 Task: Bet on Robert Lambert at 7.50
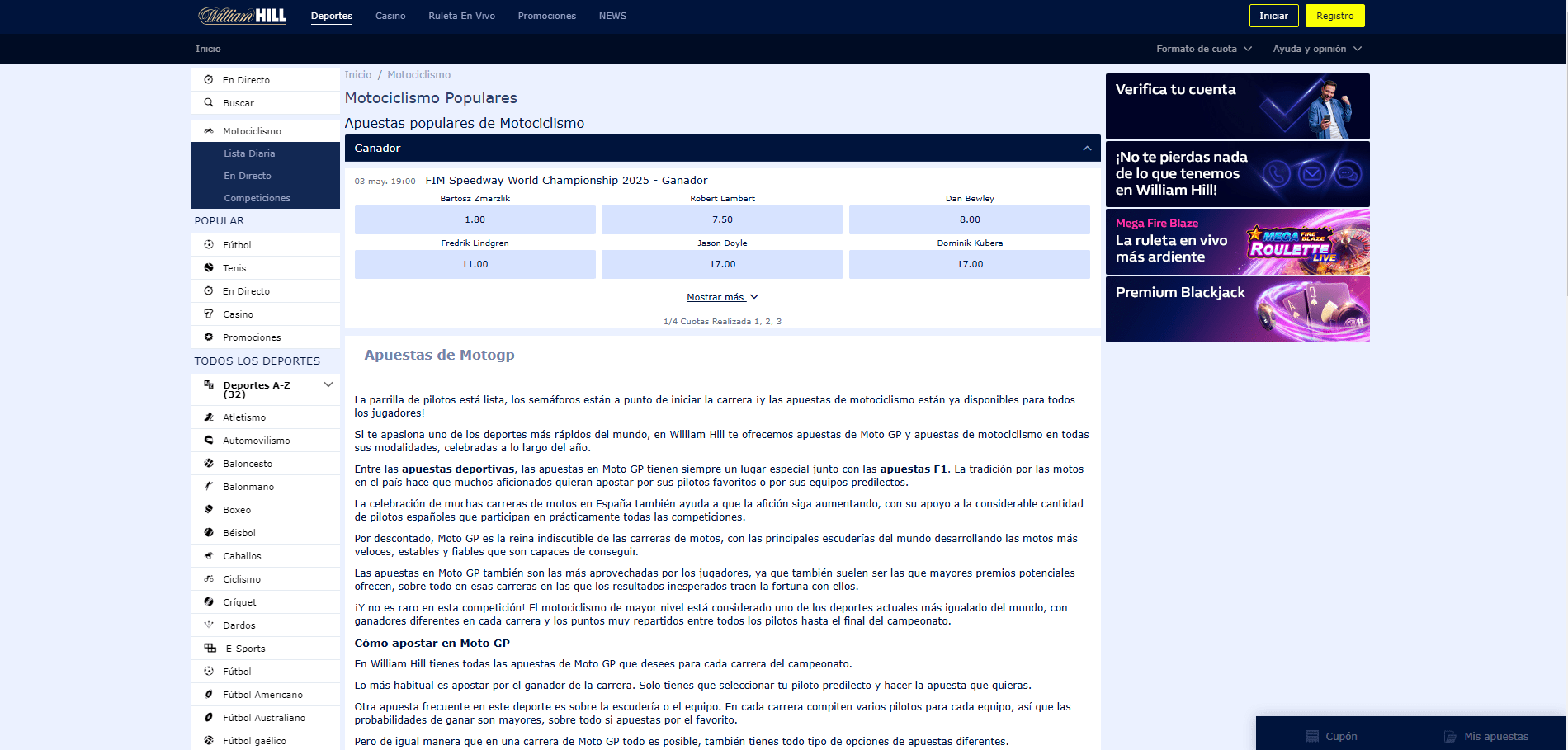tap(722, 219)
